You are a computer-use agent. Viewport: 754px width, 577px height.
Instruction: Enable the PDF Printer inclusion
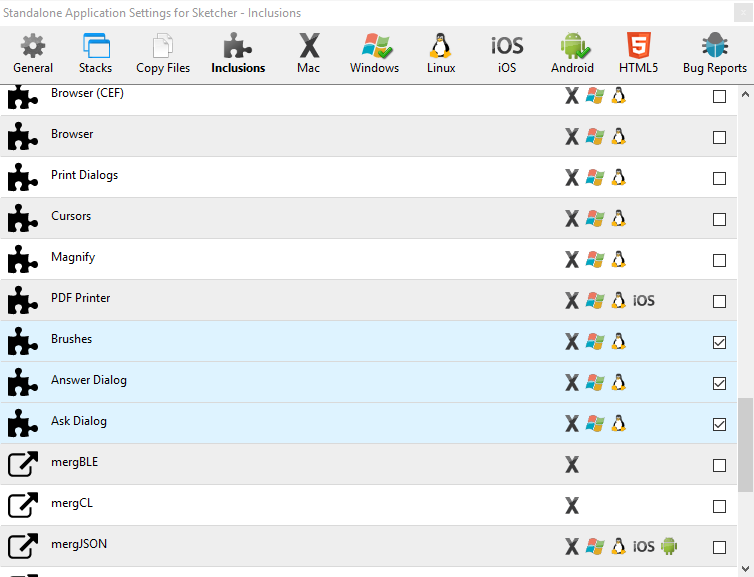(719, 301)
